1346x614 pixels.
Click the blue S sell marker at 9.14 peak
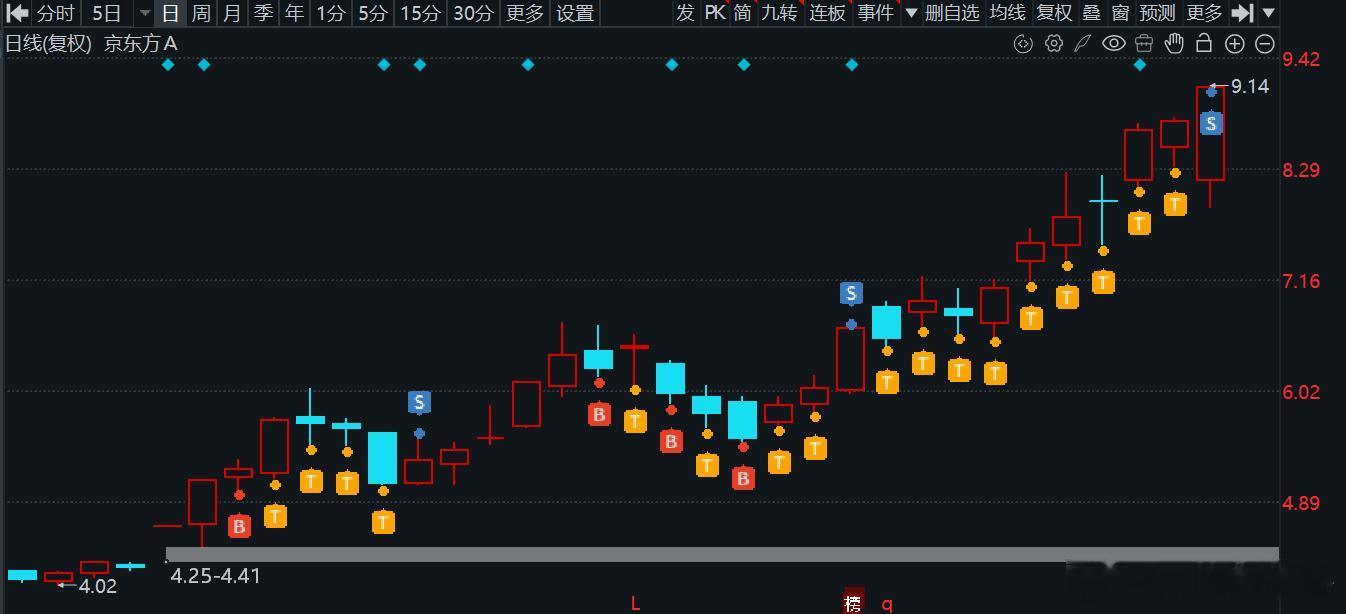pyautogui.click(x=1211, y=123)
